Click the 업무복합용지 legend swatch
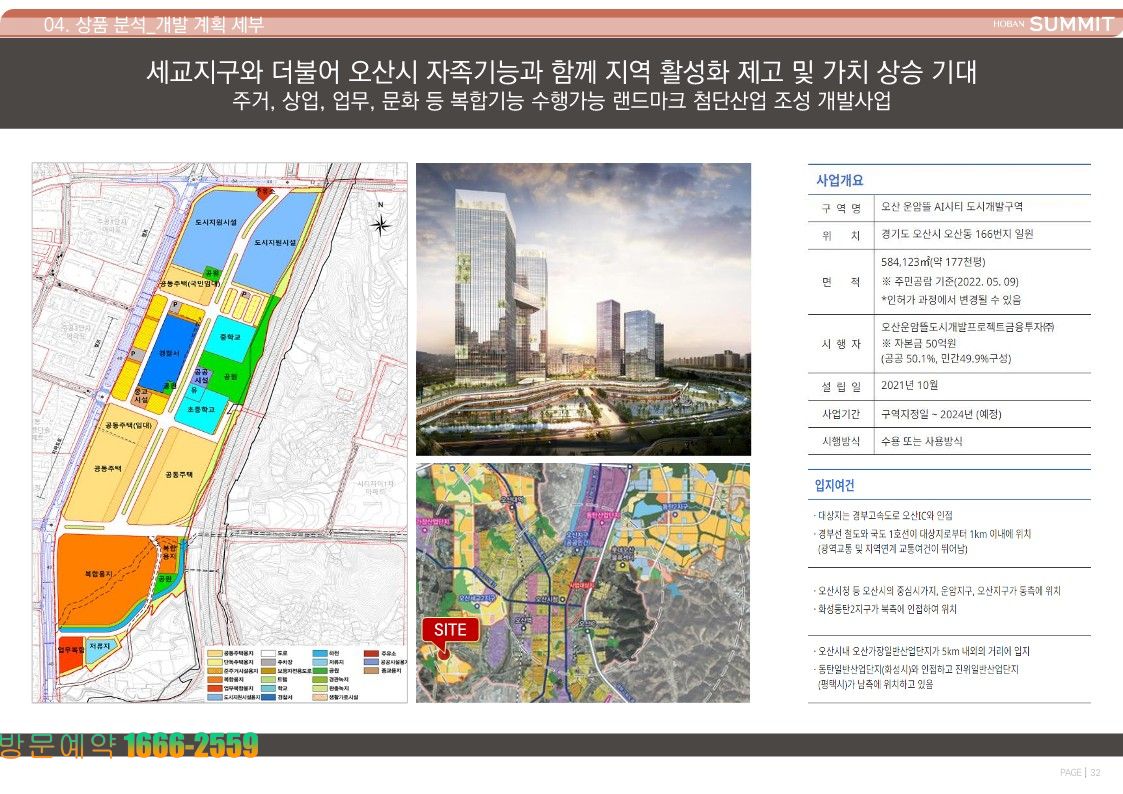This screenshot has height=794, width=1123. pyautogui.click(x=215, y=688)
